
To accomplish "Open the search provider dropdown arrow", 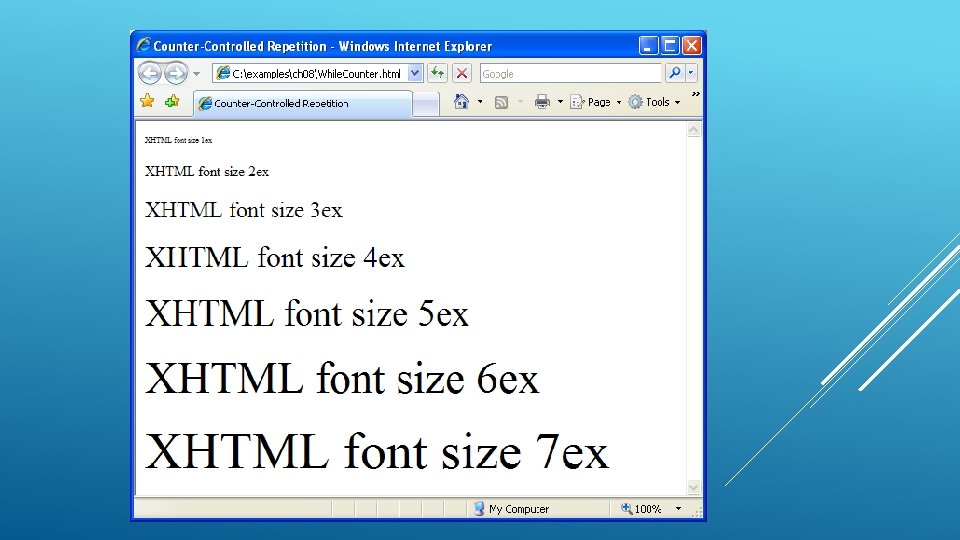I will [691, 73].
